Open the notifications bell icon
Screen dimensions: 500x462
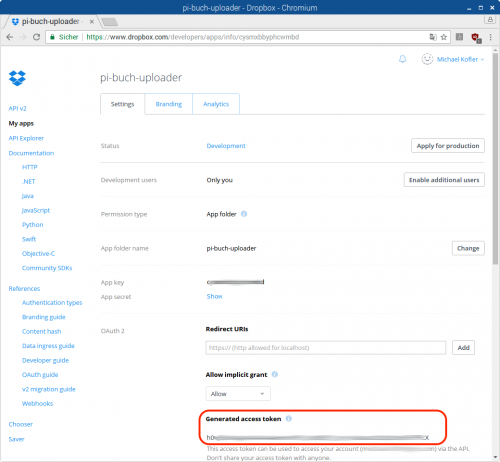[x=403, y=59]
